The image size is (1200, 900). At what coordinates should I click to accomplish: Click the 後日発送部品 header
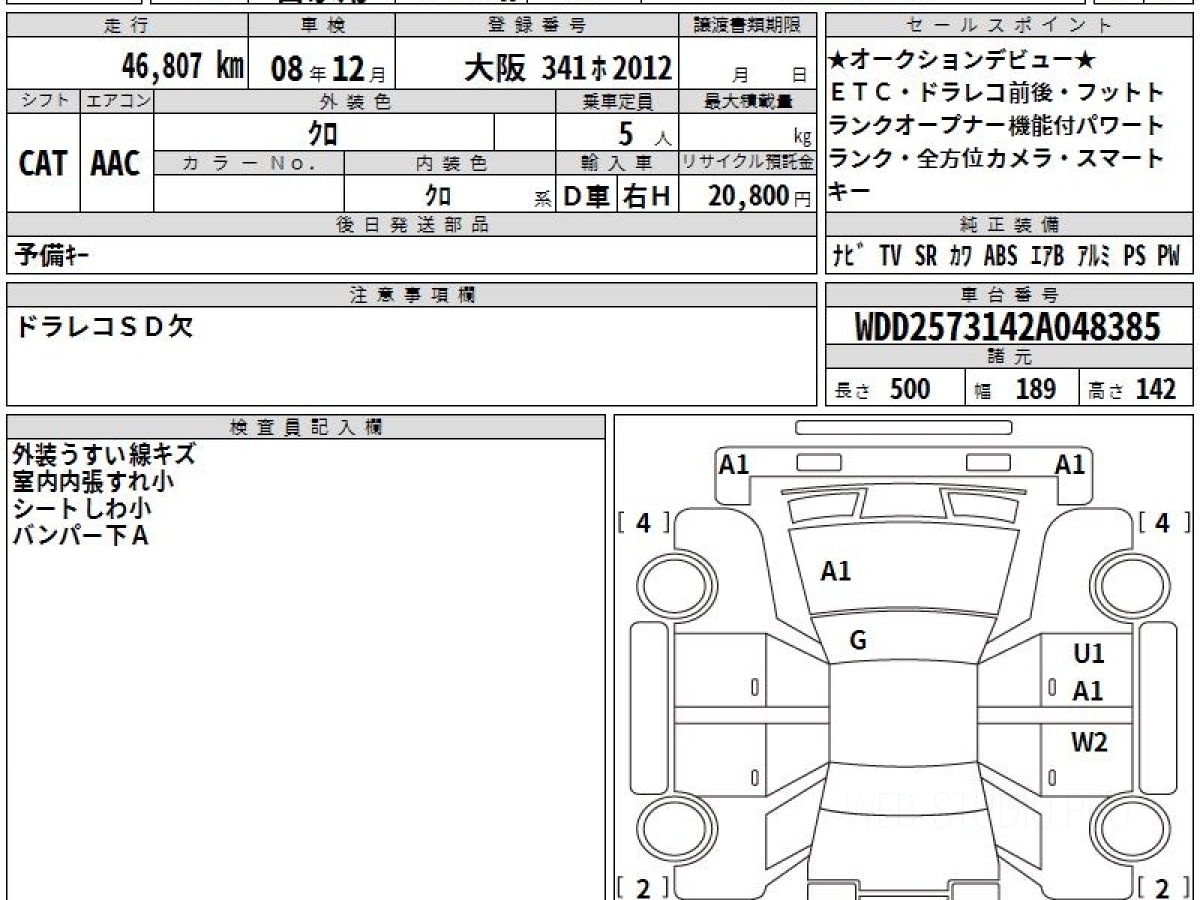(412, 225)
